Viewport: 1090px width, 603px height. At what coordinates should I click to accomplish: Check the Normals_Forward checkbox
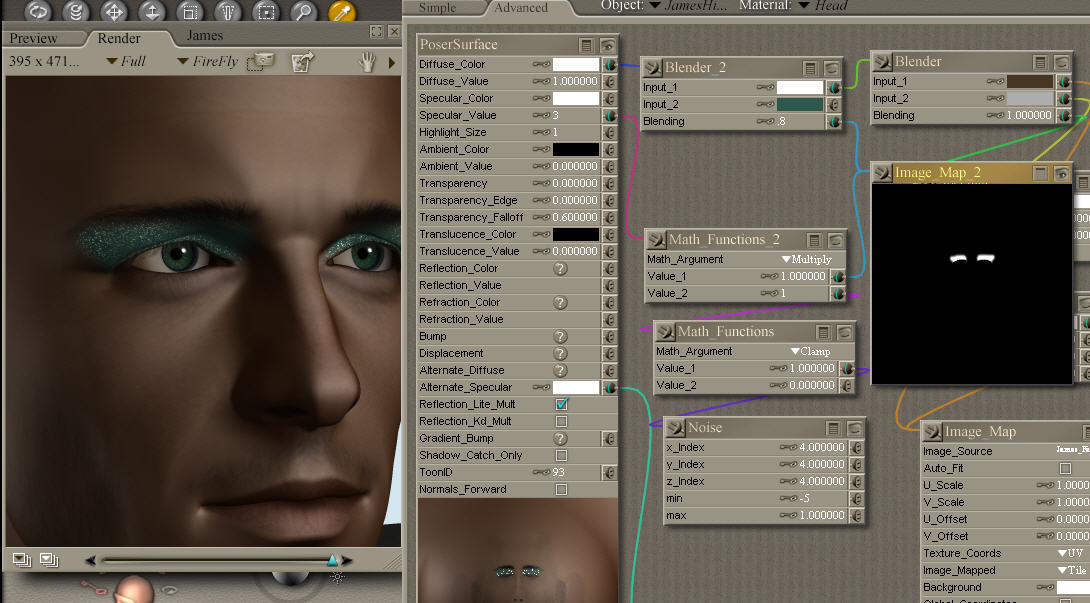(561, 489)
